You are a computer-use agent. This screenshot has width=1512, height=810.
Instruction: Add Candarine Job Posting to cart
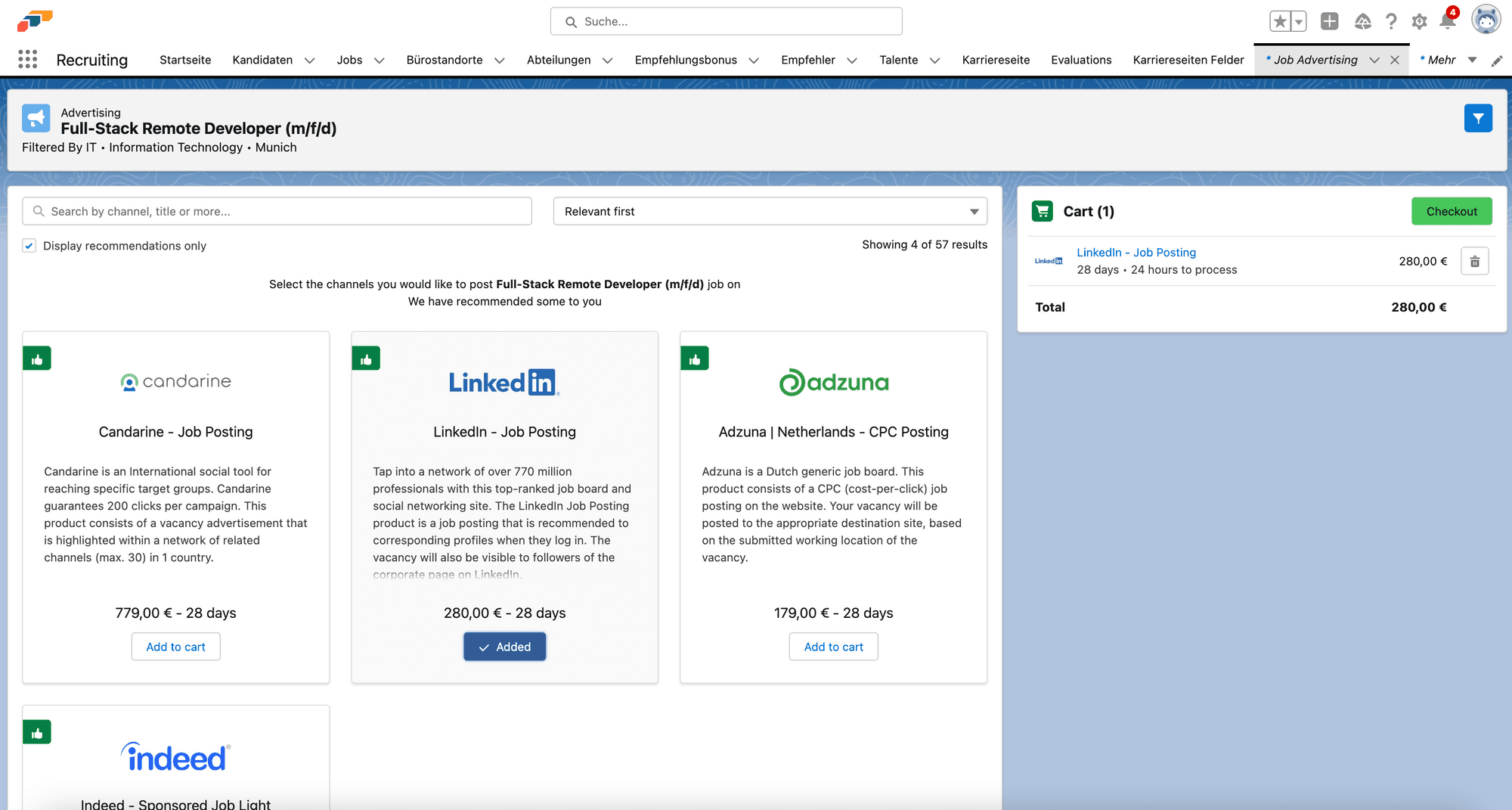176,647
